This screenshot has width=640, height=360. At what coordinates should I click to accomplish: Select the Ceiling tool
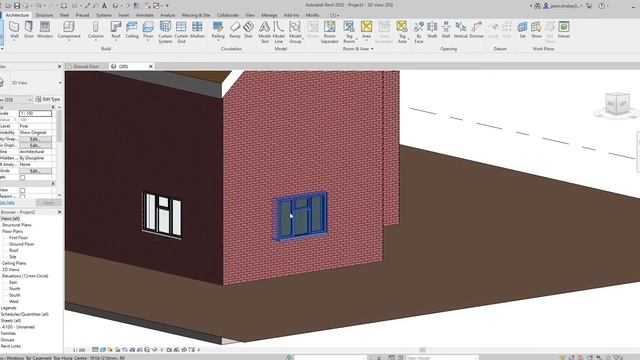click(131, 30)
